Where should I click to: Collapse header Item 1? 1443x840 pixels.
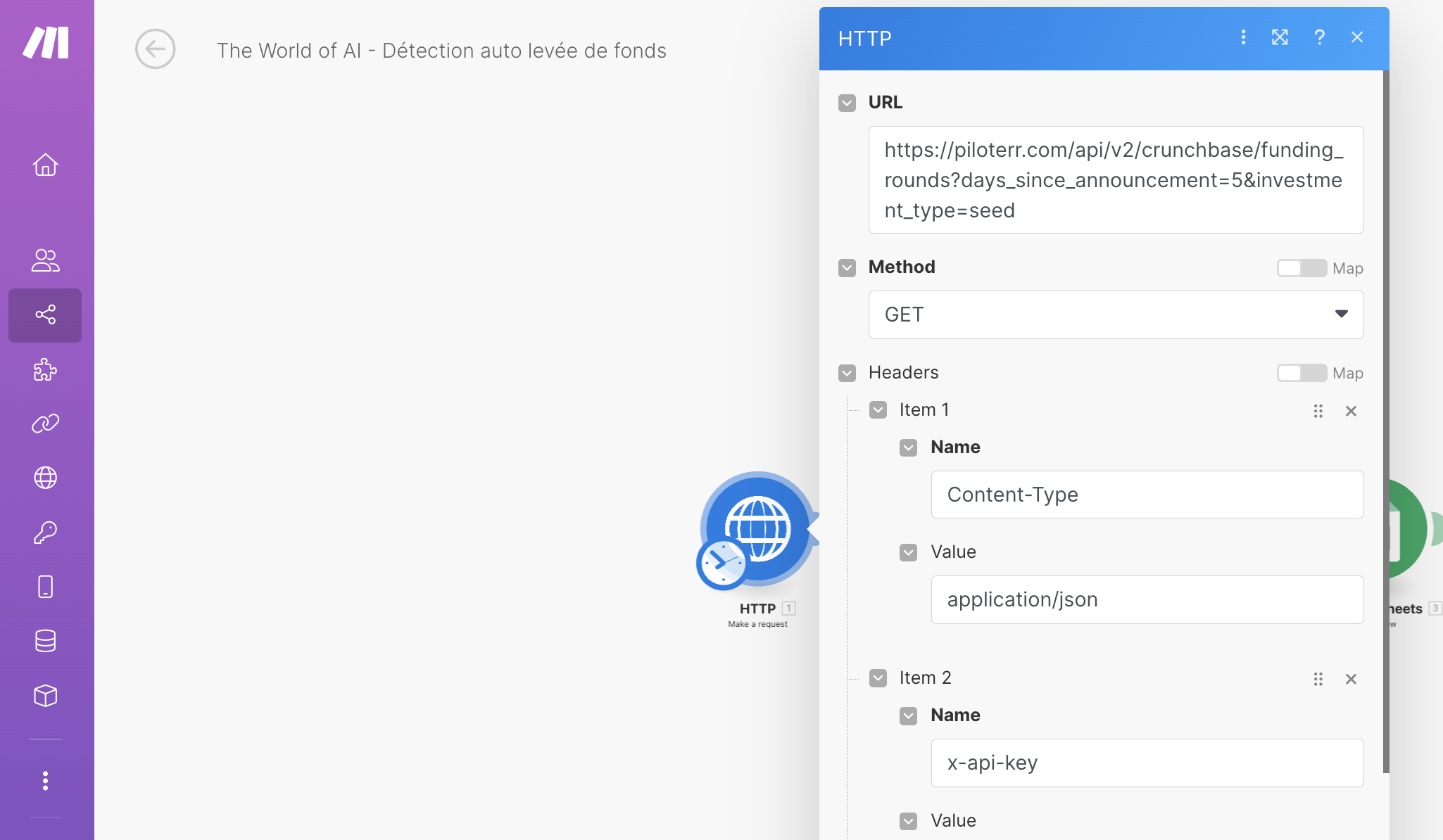[x=878, y=410]
